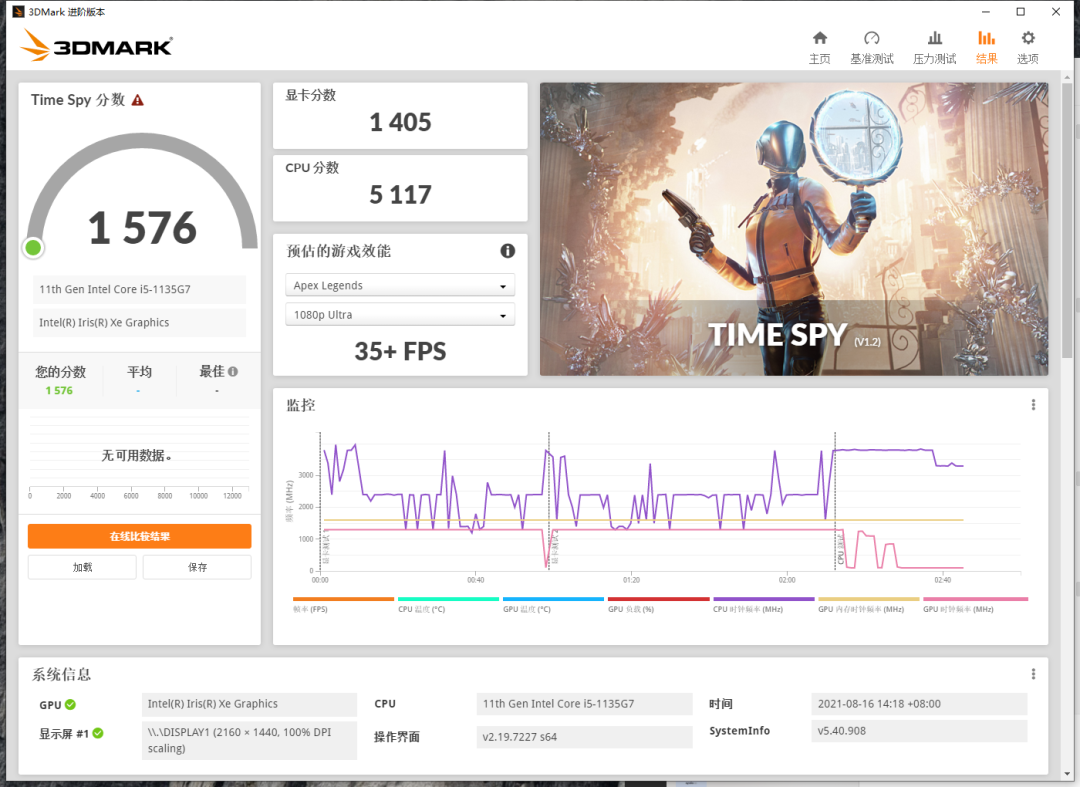Open the three-dot menu in 系统信息 panel
This screenshot has width=1080, height=787.
(1033, 674)
